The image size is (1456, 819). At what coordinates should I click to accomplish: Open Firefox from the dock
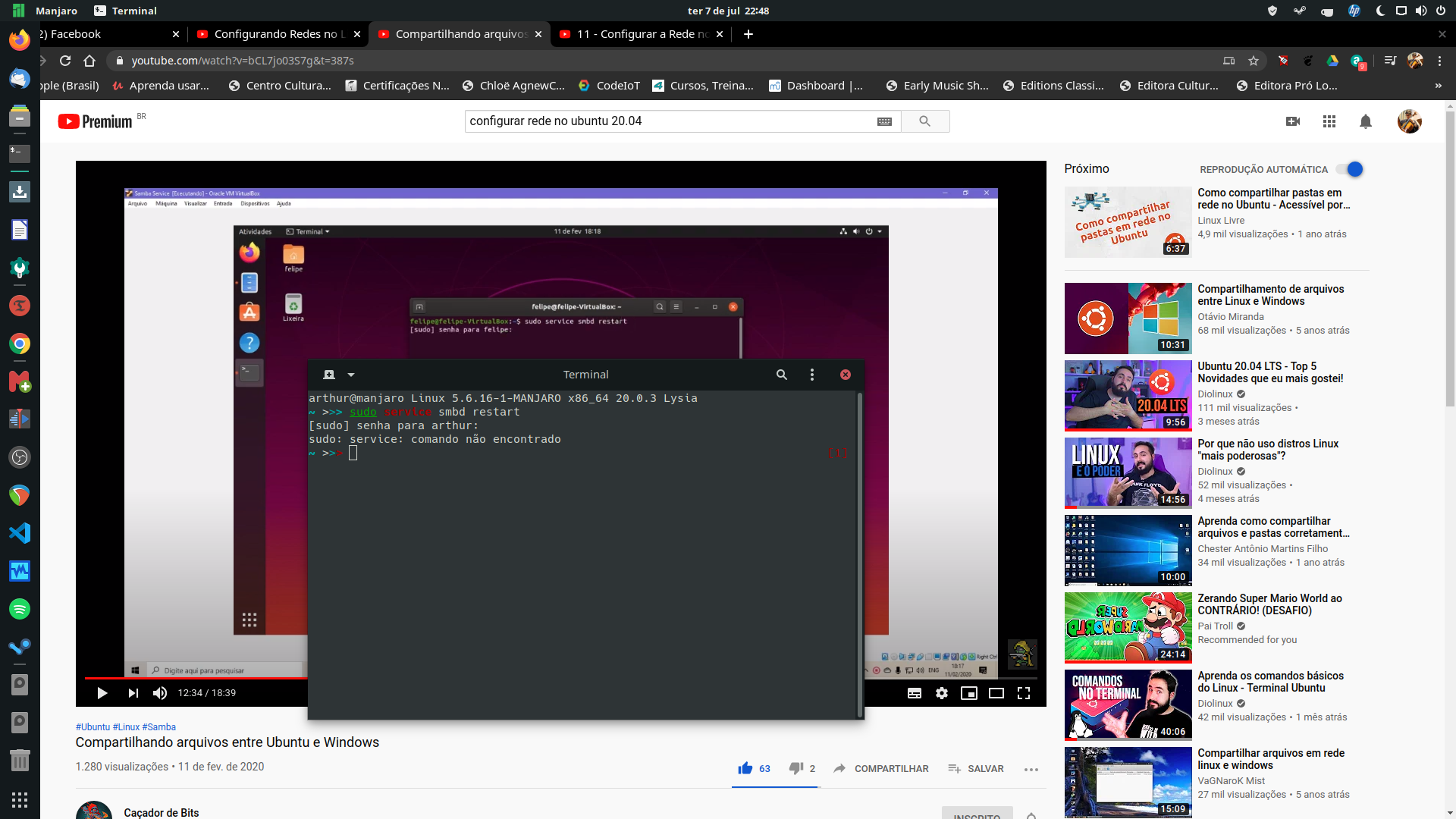pyautogui.click(x=20, y=39)
